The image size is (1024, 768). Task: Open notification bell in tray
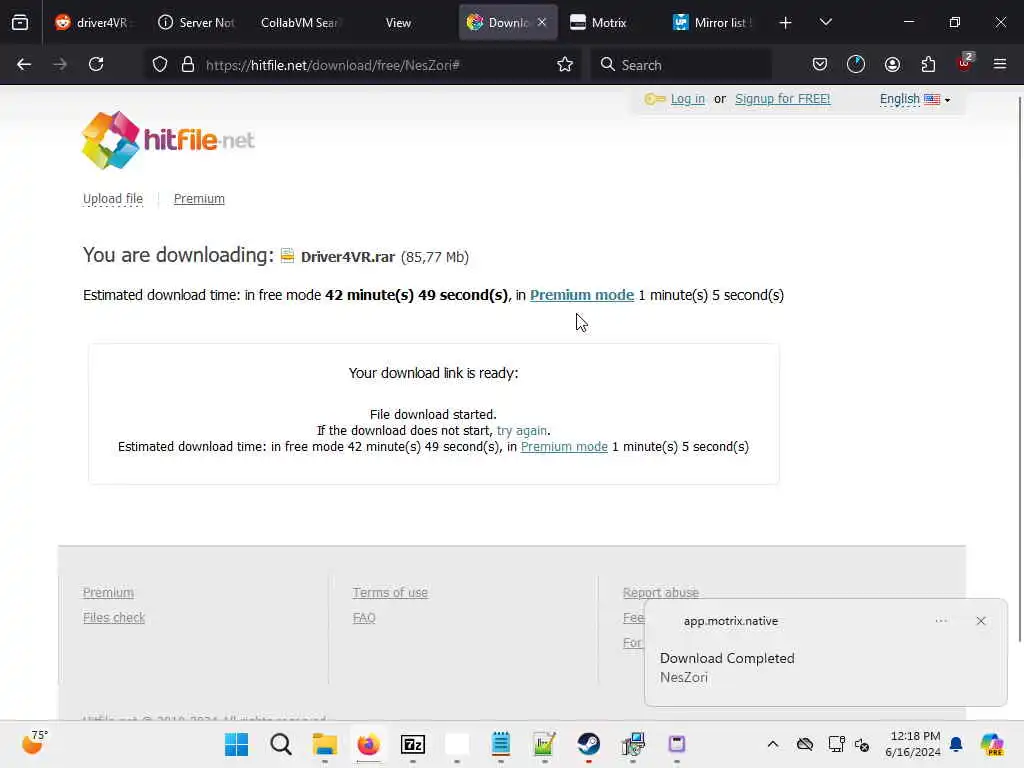956,744
